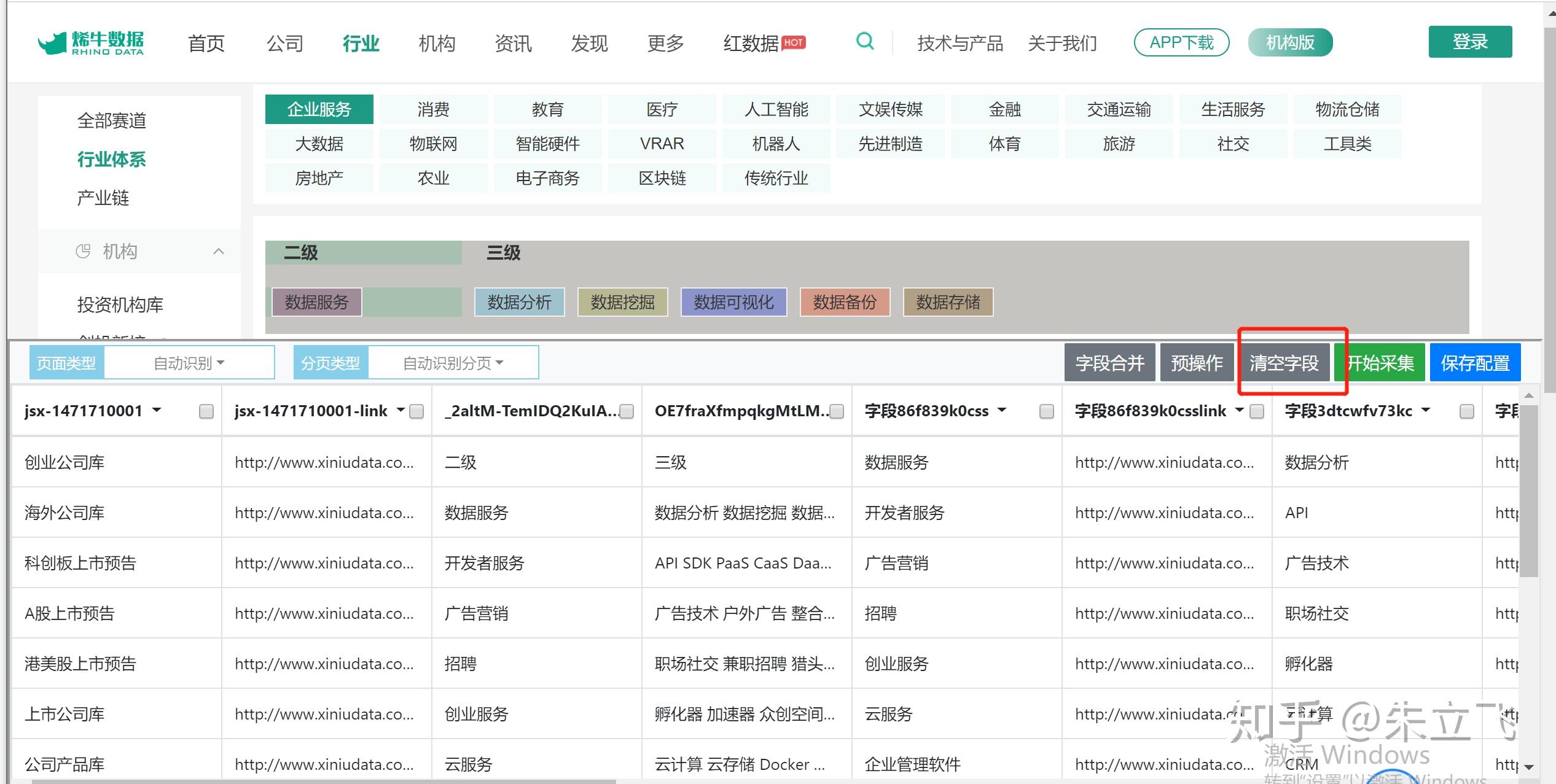Image resolution: width=1556 pixels, height=784 pixels.
Task: Open the 公司 nav item
Action: (x=285, y=43)
